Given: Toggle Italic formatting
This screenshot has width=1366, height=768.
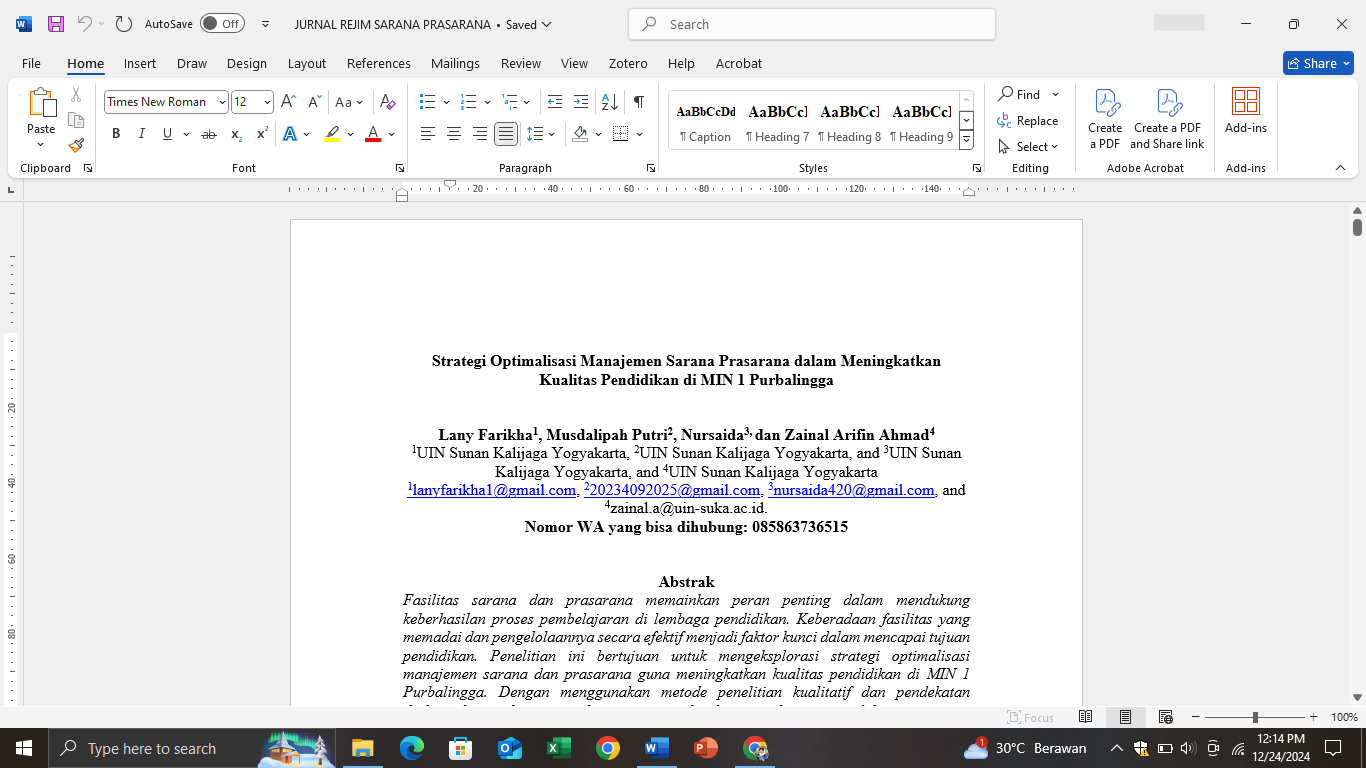Looking at the screenshot, I should pos(141,134).
